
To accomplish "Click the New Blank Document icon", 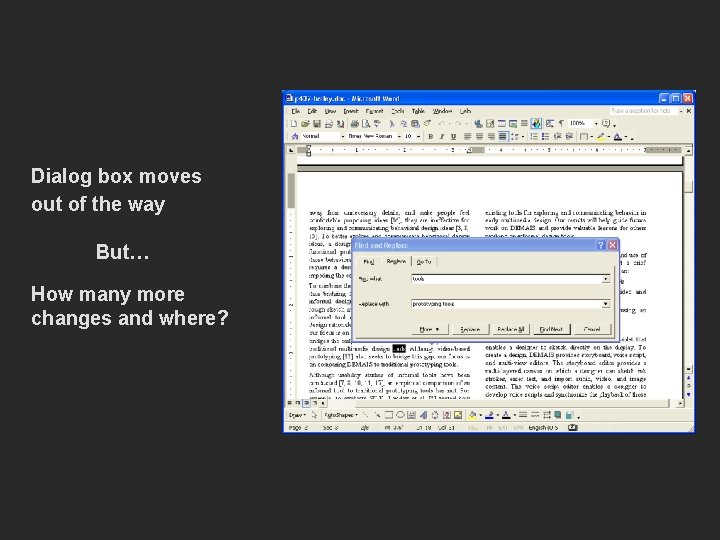I will (294, 124).
